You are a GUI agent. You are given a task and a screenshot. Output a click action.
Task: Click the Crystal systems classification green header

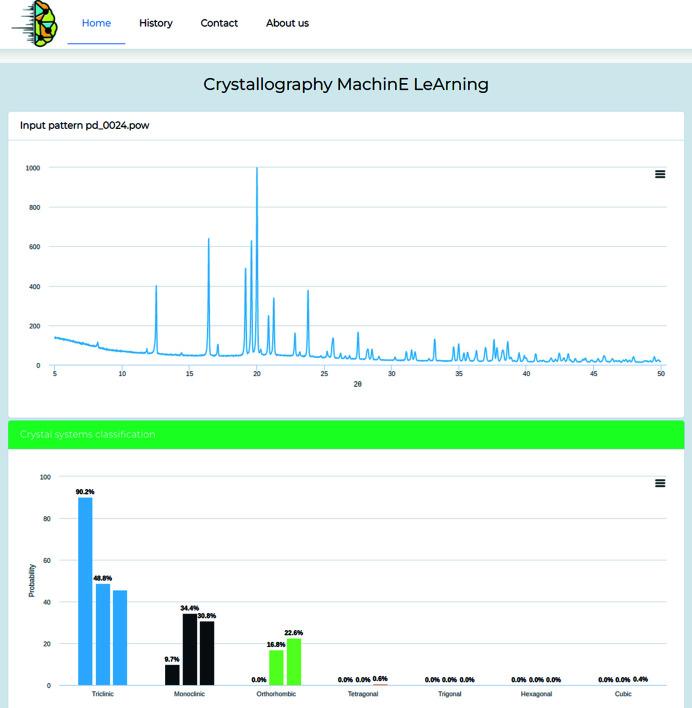[x=346, y=434]
